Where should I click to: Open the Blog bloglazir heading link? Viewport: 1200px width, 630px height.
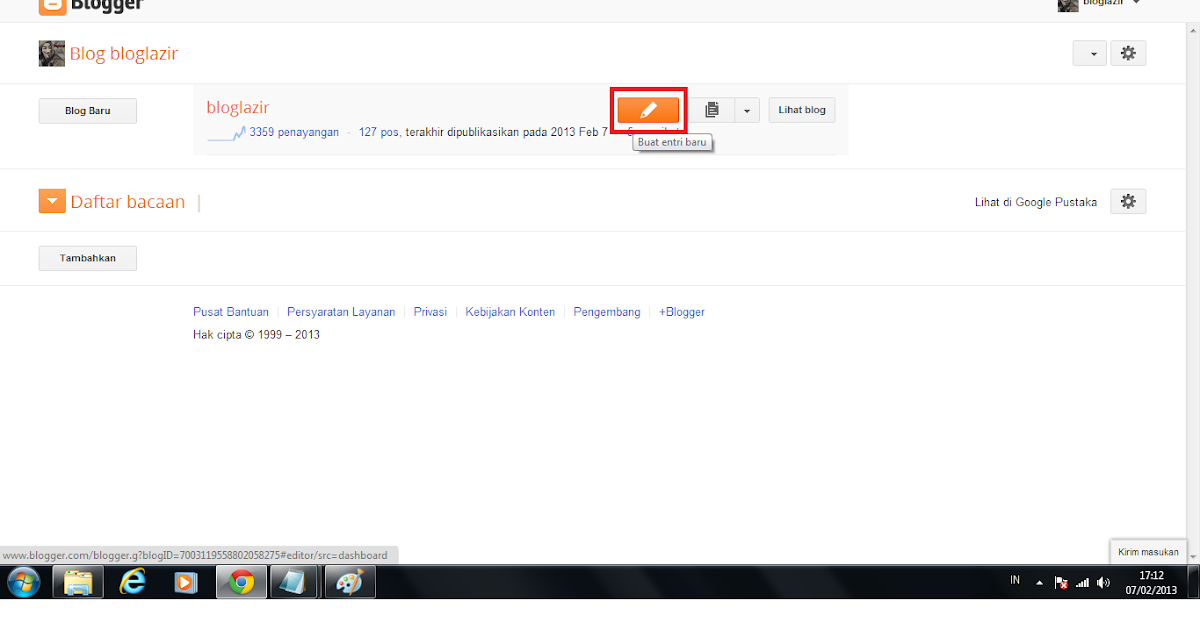(x=124, y=54)
